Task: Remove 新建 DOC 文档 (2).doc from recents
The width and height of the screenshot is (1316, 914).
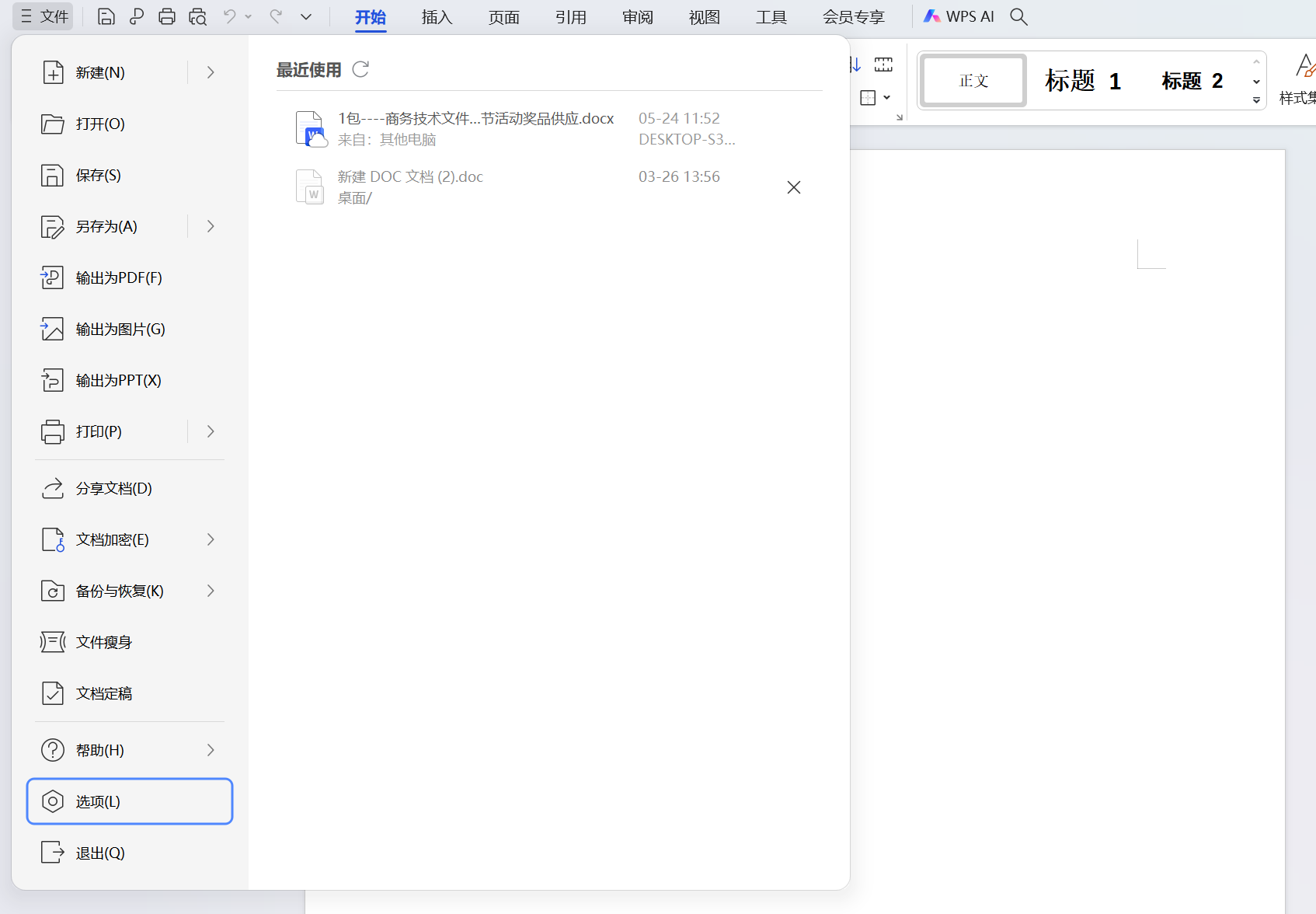Action: 793,187
